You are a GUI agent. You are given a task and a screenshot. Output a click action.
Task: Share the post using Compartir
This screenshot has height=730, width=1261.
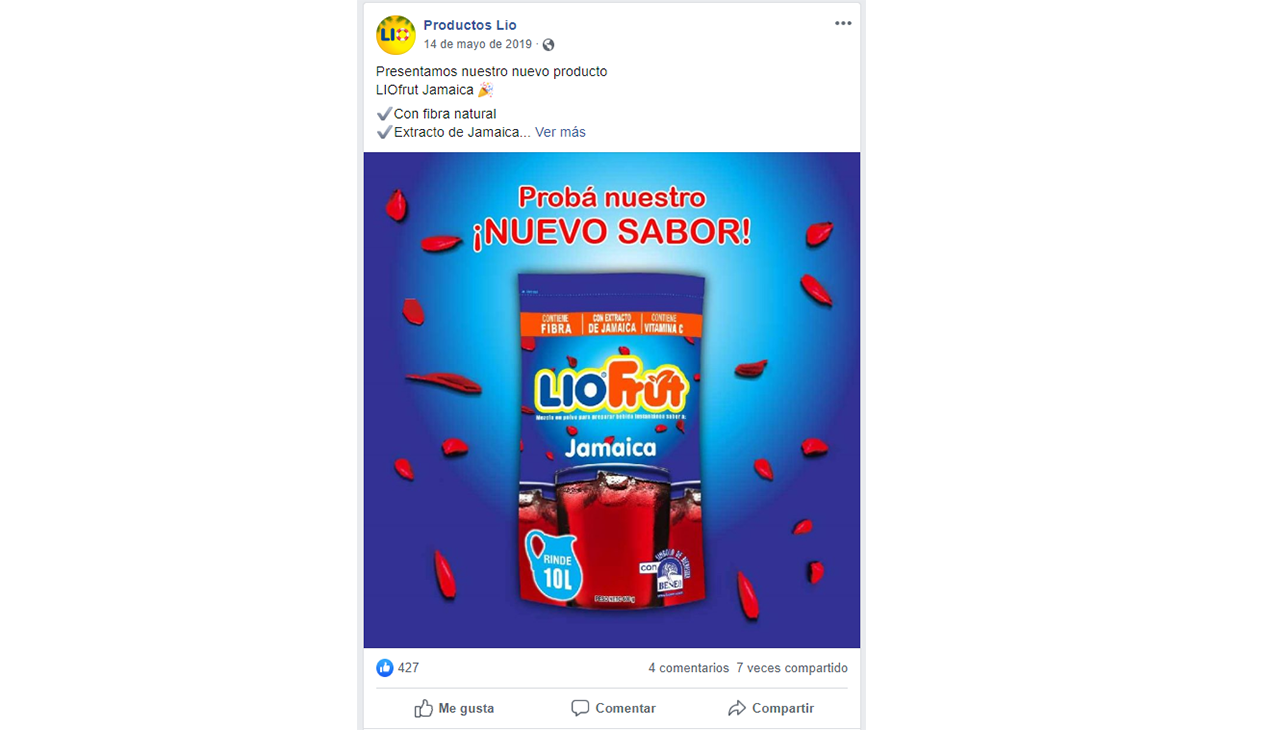pyautogui.click(x=770, y=708)
